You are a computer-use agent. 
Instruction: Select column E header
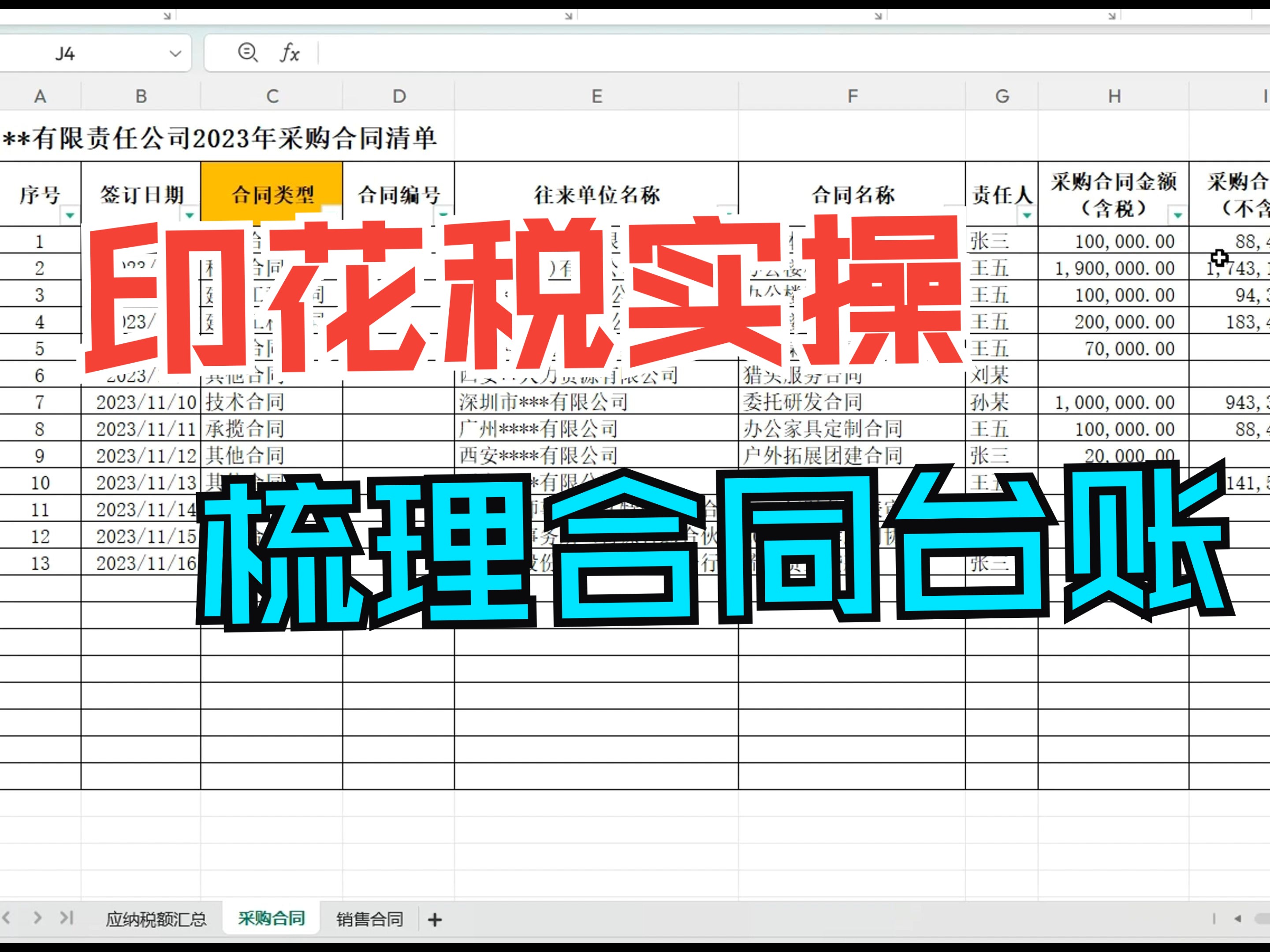[x=596, y=96]
